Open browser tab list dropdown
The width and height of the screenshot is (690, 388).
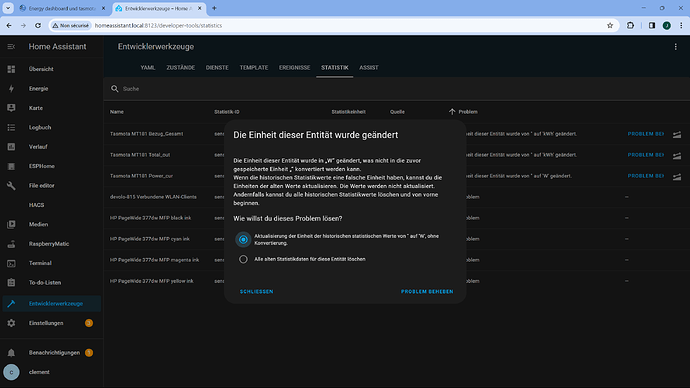(x=8, y=8)
